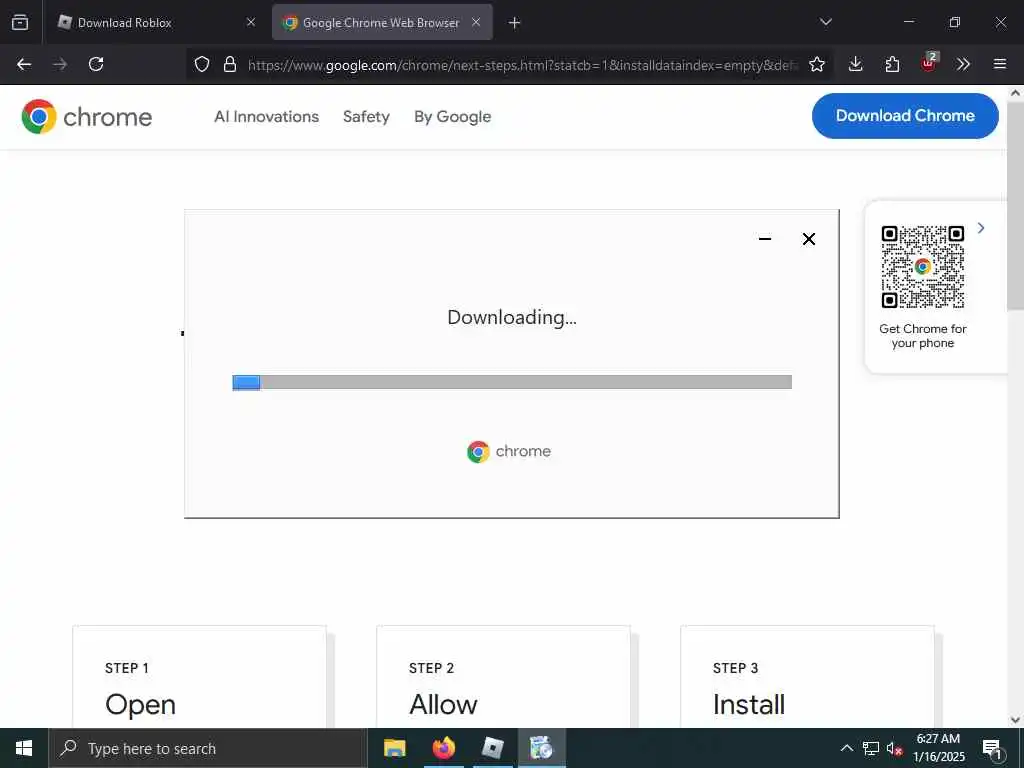Click the Roblox taskbar icon
Image resolution: width=1024 pixels, height=768 pixels.
click(492, 748)
